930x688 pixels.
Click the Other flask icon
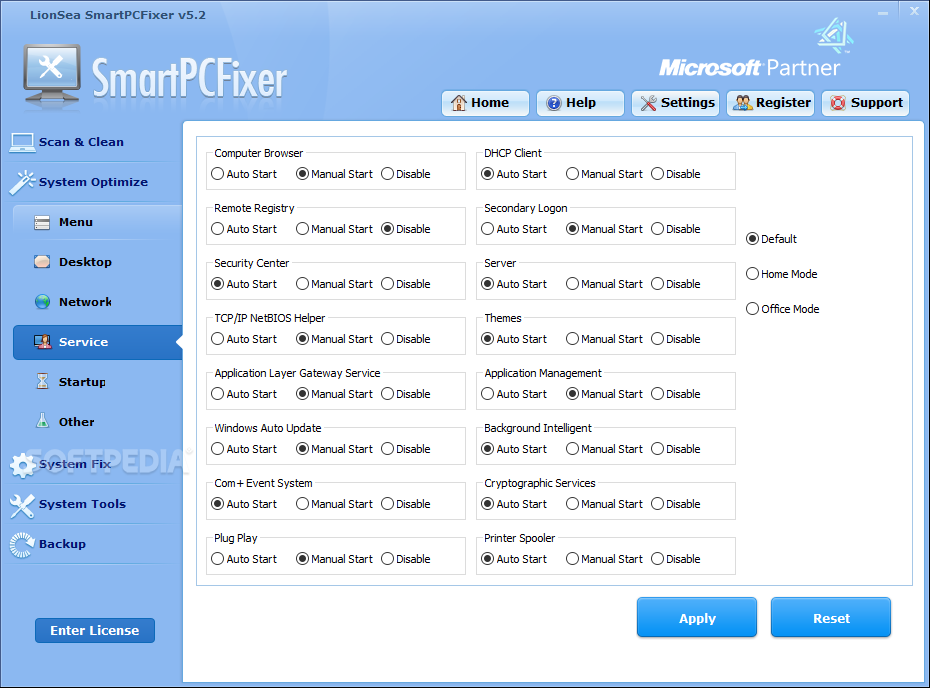point(42,421)
